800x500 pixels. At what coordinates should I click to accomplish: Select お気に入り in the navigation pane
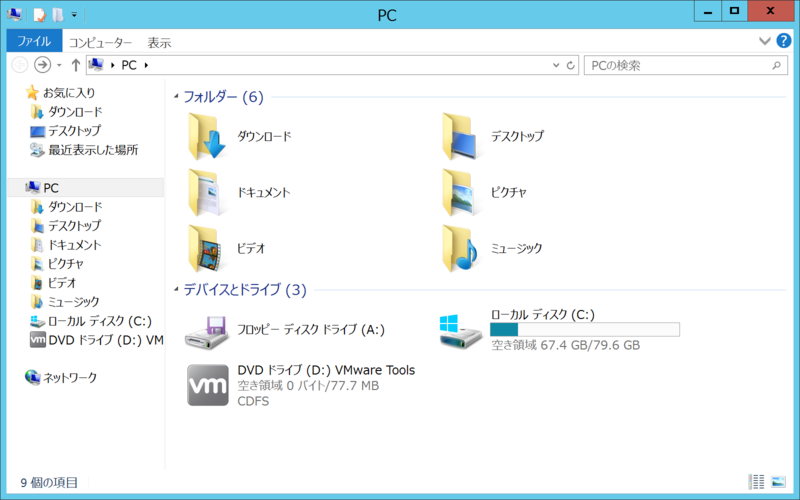click(60, 93)
